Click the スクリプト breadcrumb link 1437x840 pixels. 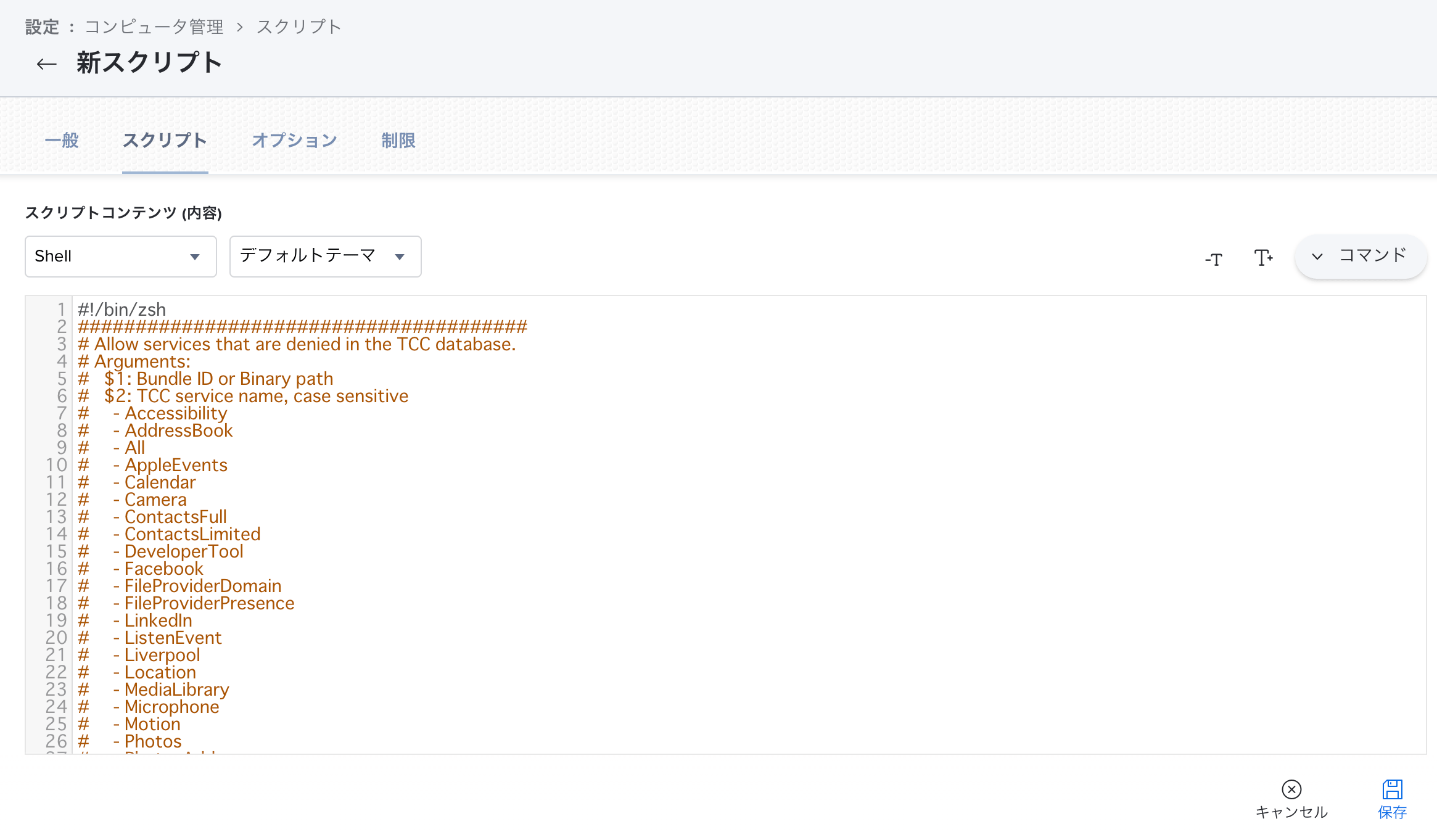click(x=299, y=27)
